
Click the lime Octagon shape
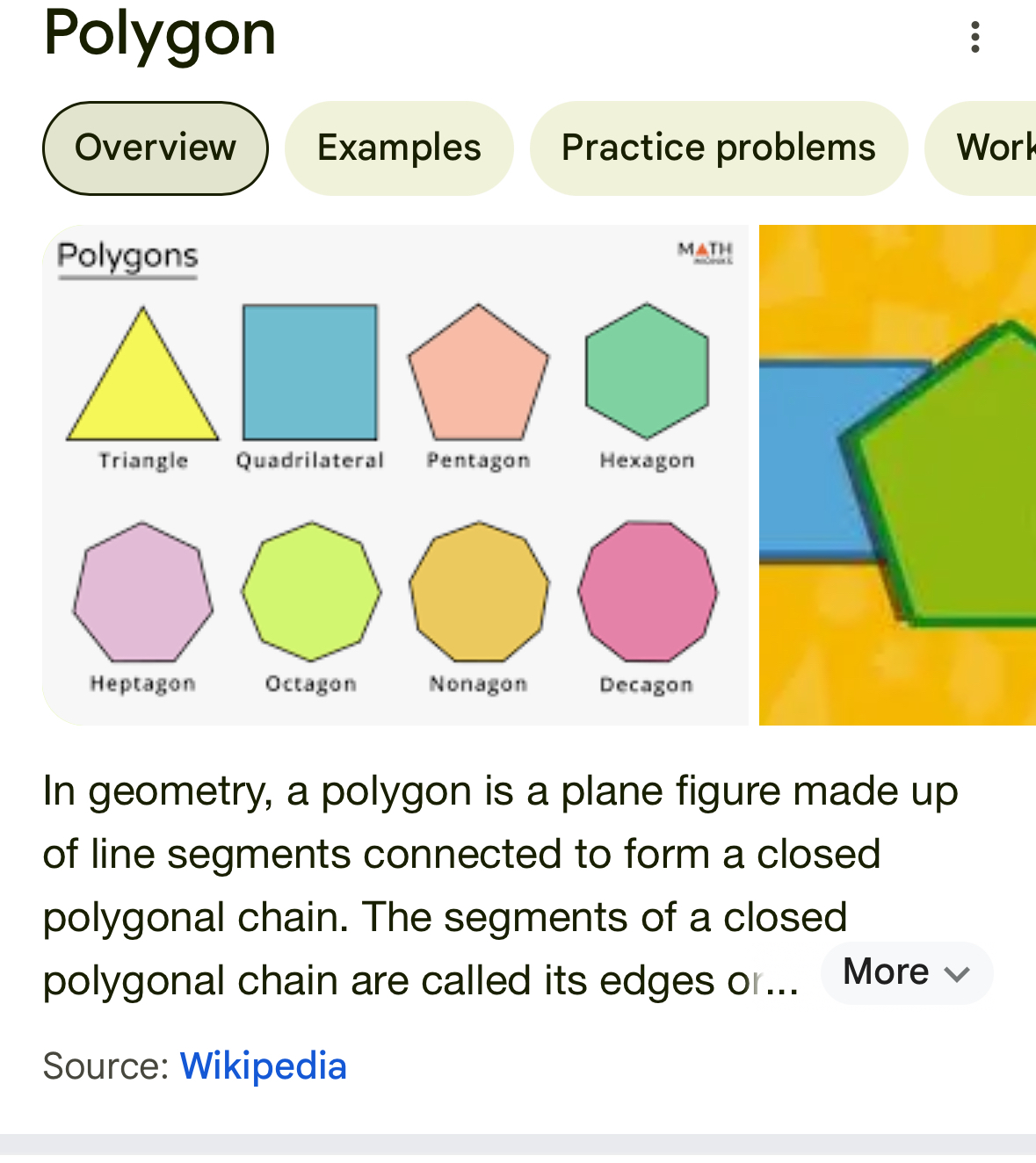tap(311, 591)
